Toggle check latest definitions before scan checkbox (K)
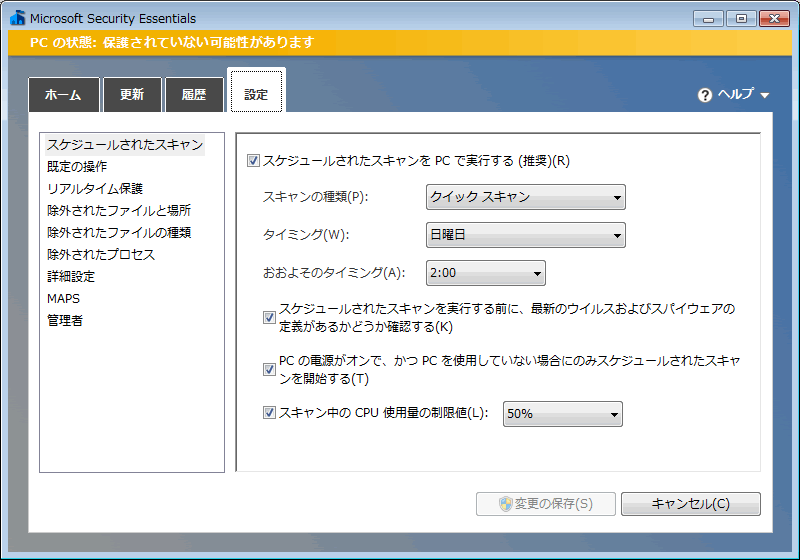This screenshot has width=800, height=560. click(x=269, y=318)
